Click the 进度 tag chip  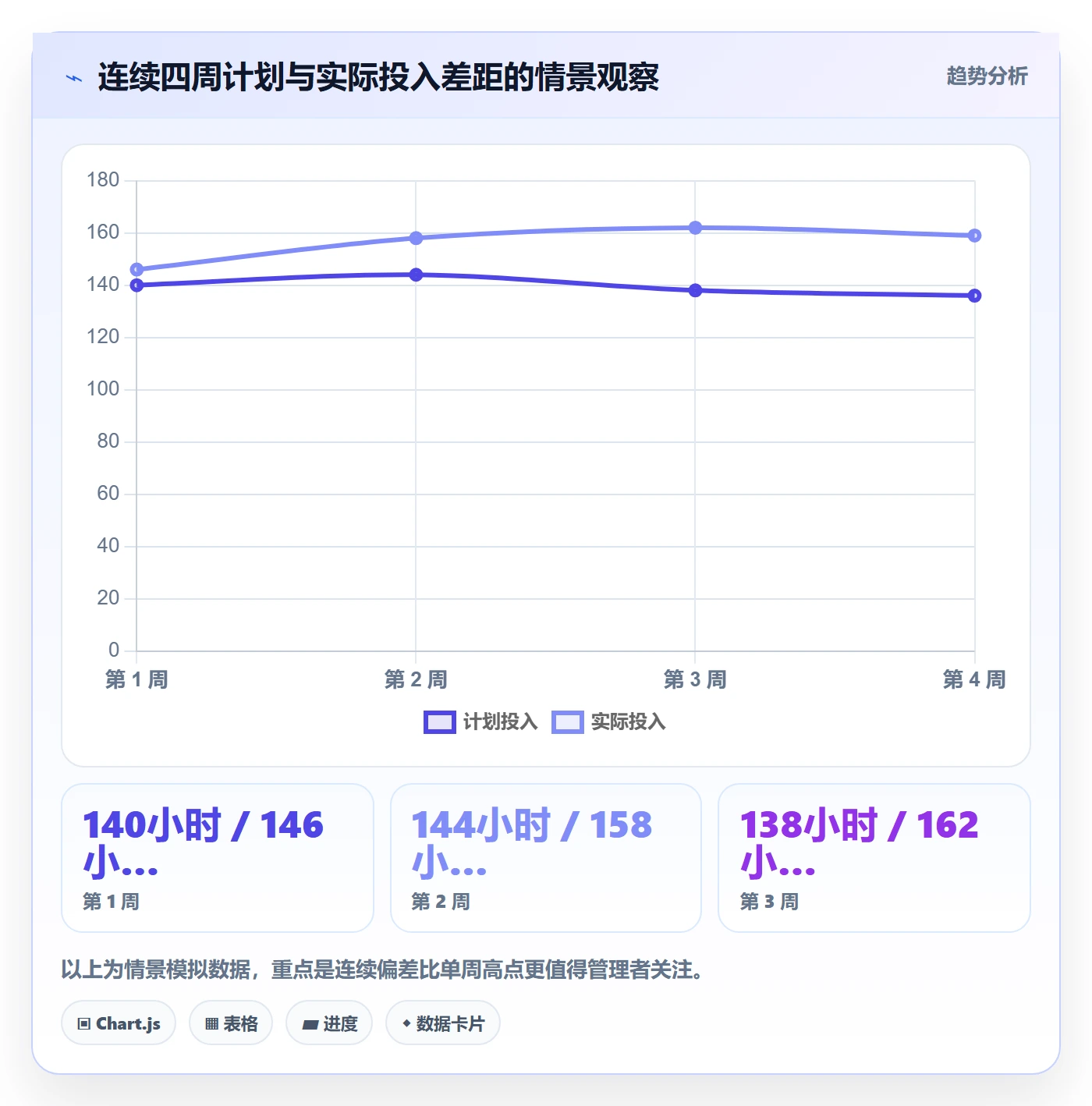[x=329, y=1023]
